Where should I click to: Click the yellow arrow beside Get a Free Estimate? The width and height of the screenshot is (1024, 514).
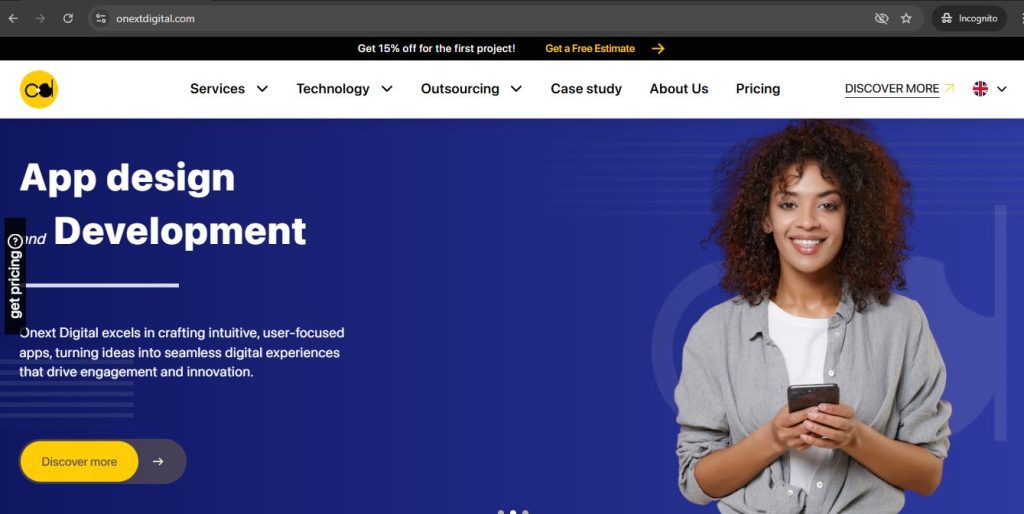click(658, 48)
